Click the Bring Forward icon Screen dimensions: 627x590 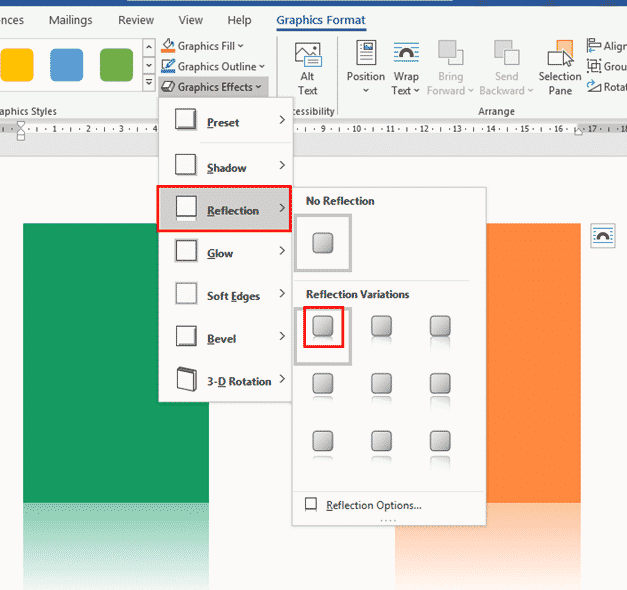[450, 58]
